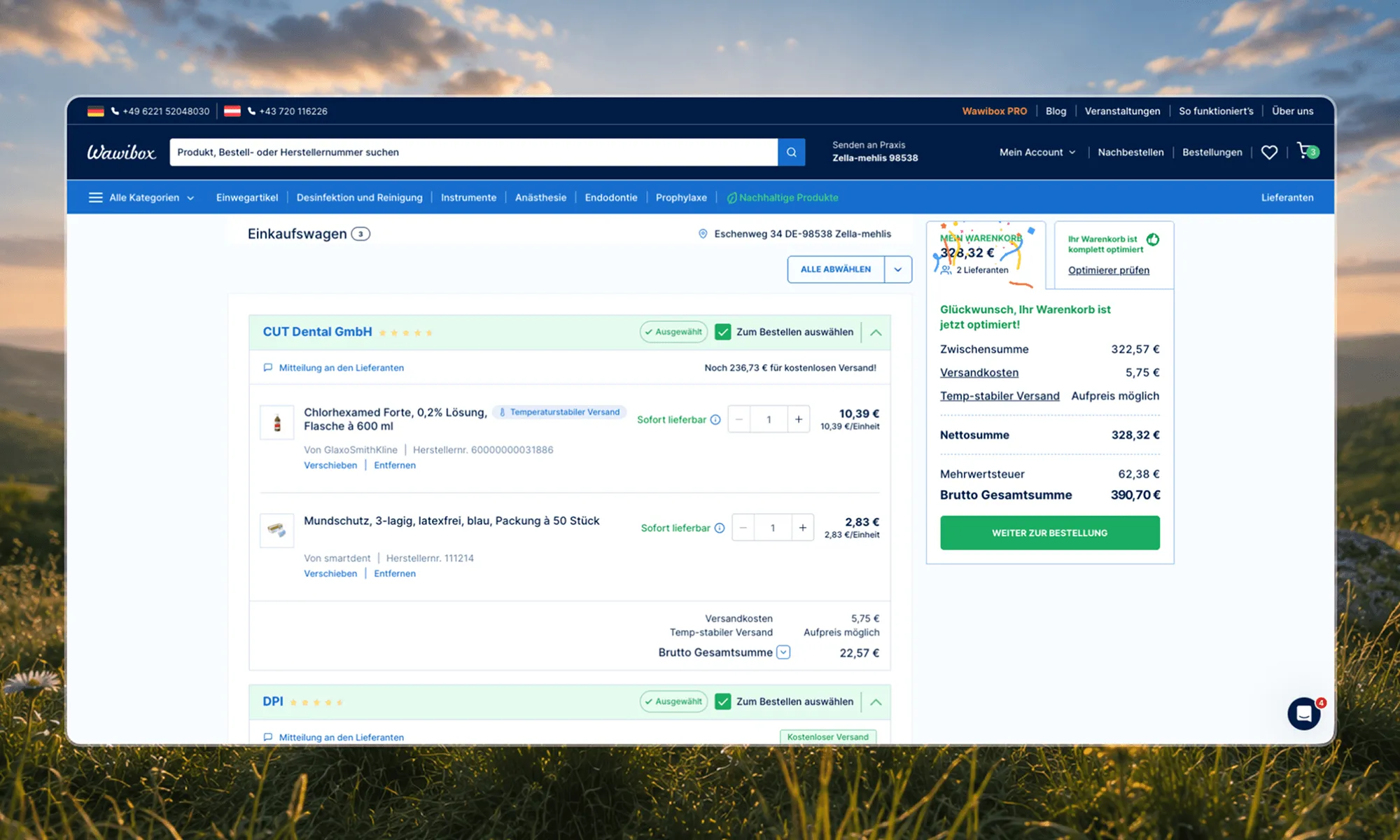
Task: Select the Mein Warenkorb tab
Action: pyautogui.click(x=986, y=255)
